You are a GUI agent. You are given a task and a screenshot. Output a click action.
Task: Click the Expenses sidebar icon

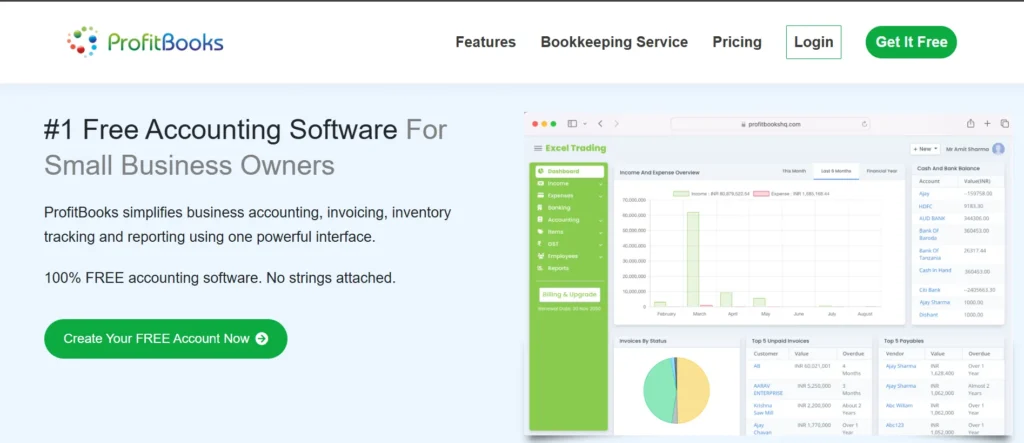point(541,195)
